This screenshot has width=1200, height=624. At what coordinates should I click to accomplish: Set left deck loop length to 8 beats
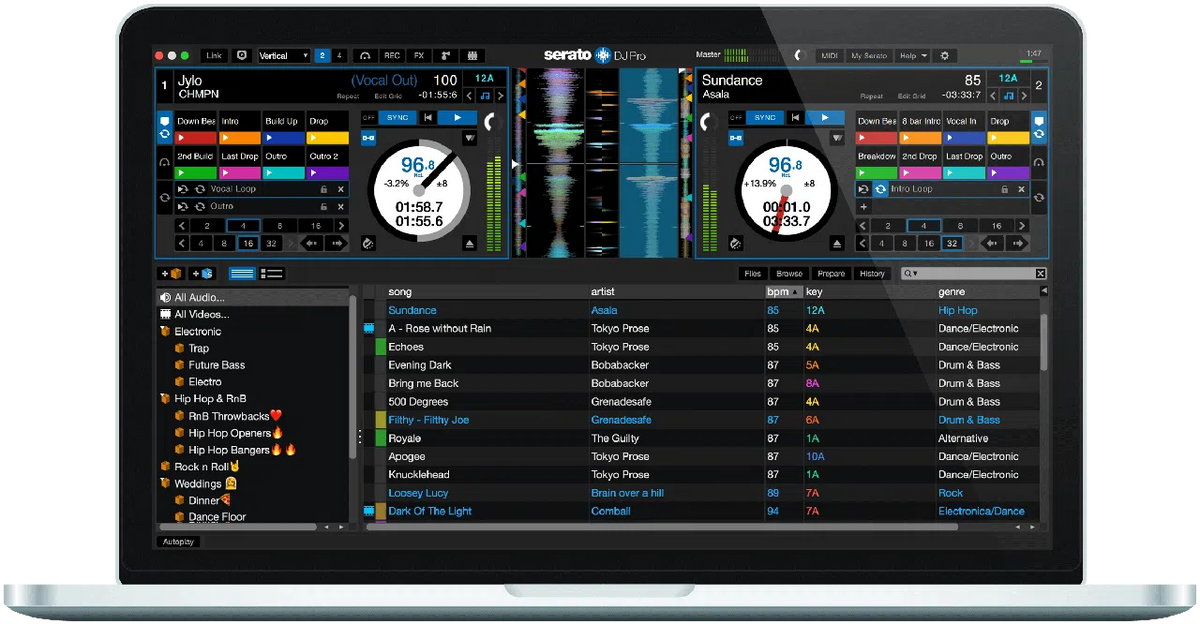280,225
